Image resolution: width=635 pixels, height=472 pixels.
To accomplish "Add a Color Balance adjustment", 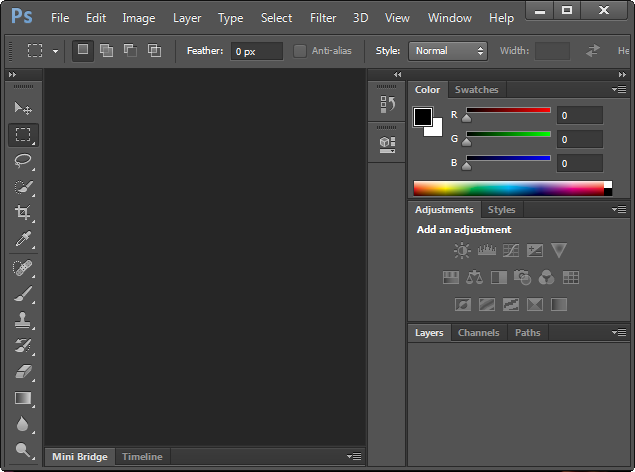I will 475,278.
